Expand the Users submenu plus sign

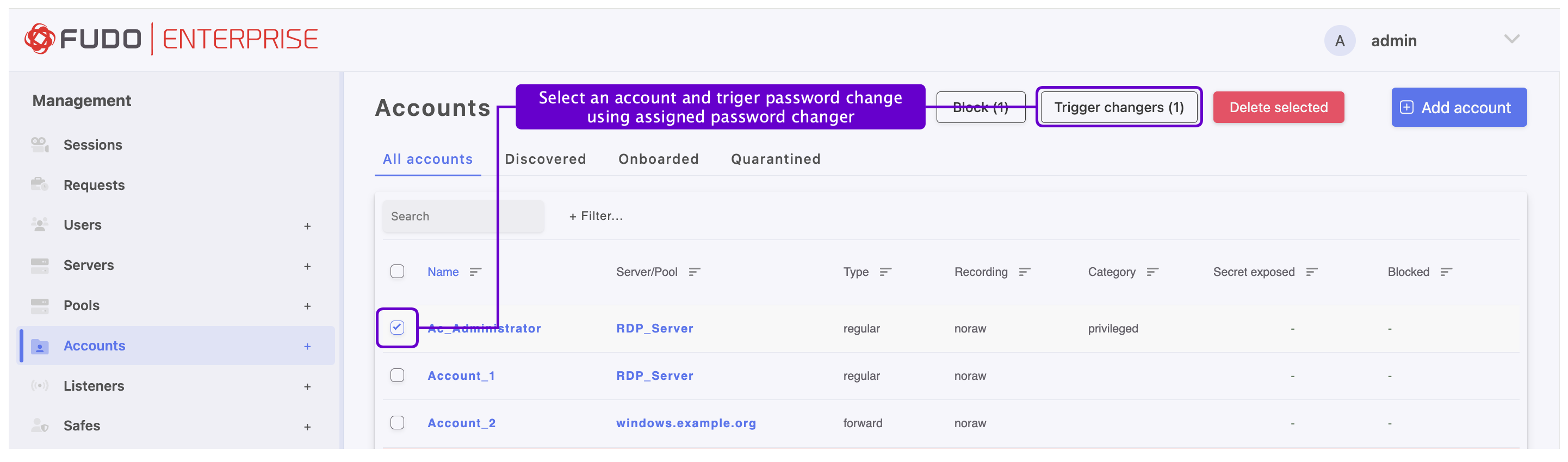coord(307,226)
